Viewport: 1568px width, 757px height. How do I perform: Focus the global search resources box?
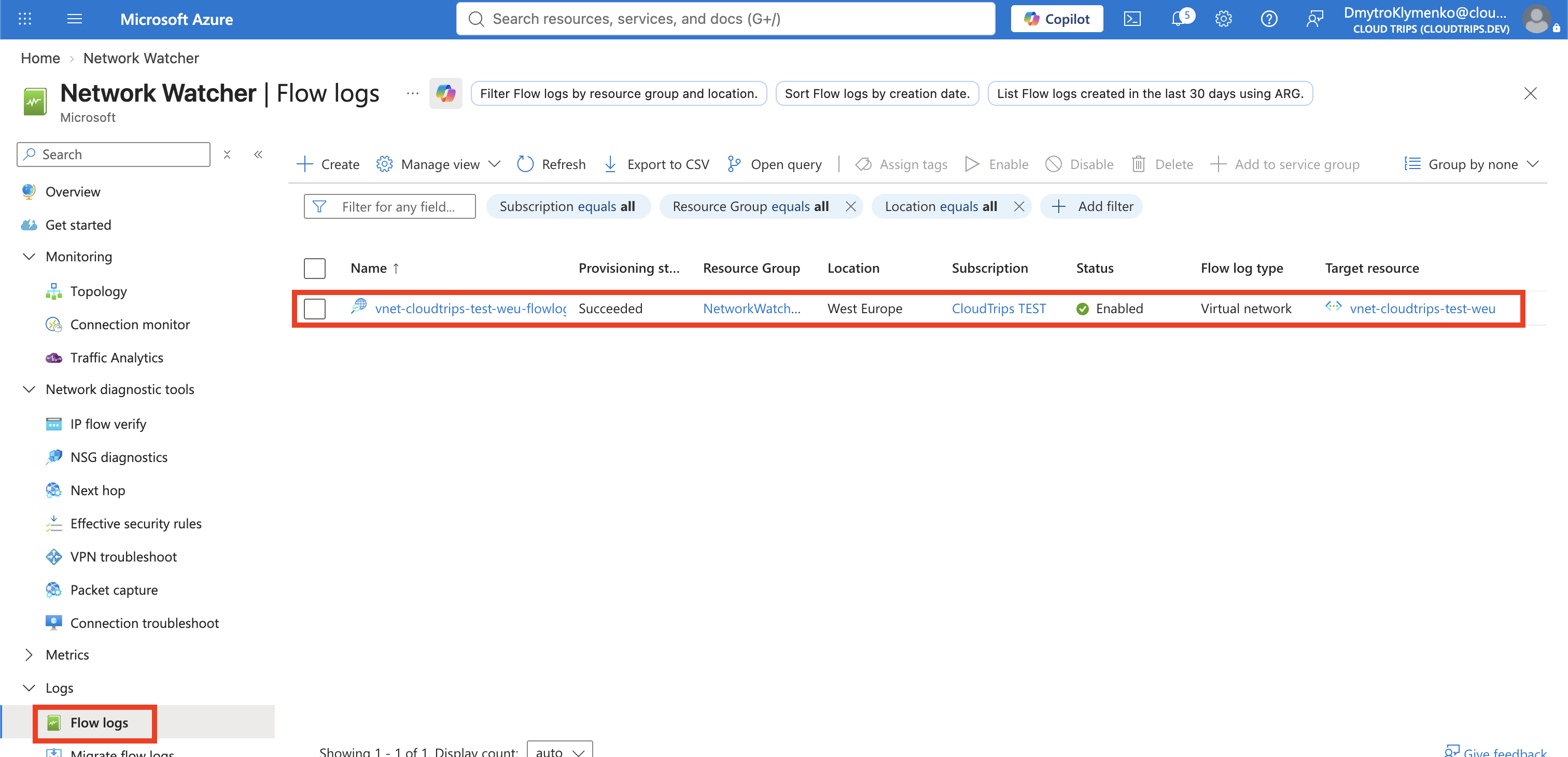[x=725, y=19]
